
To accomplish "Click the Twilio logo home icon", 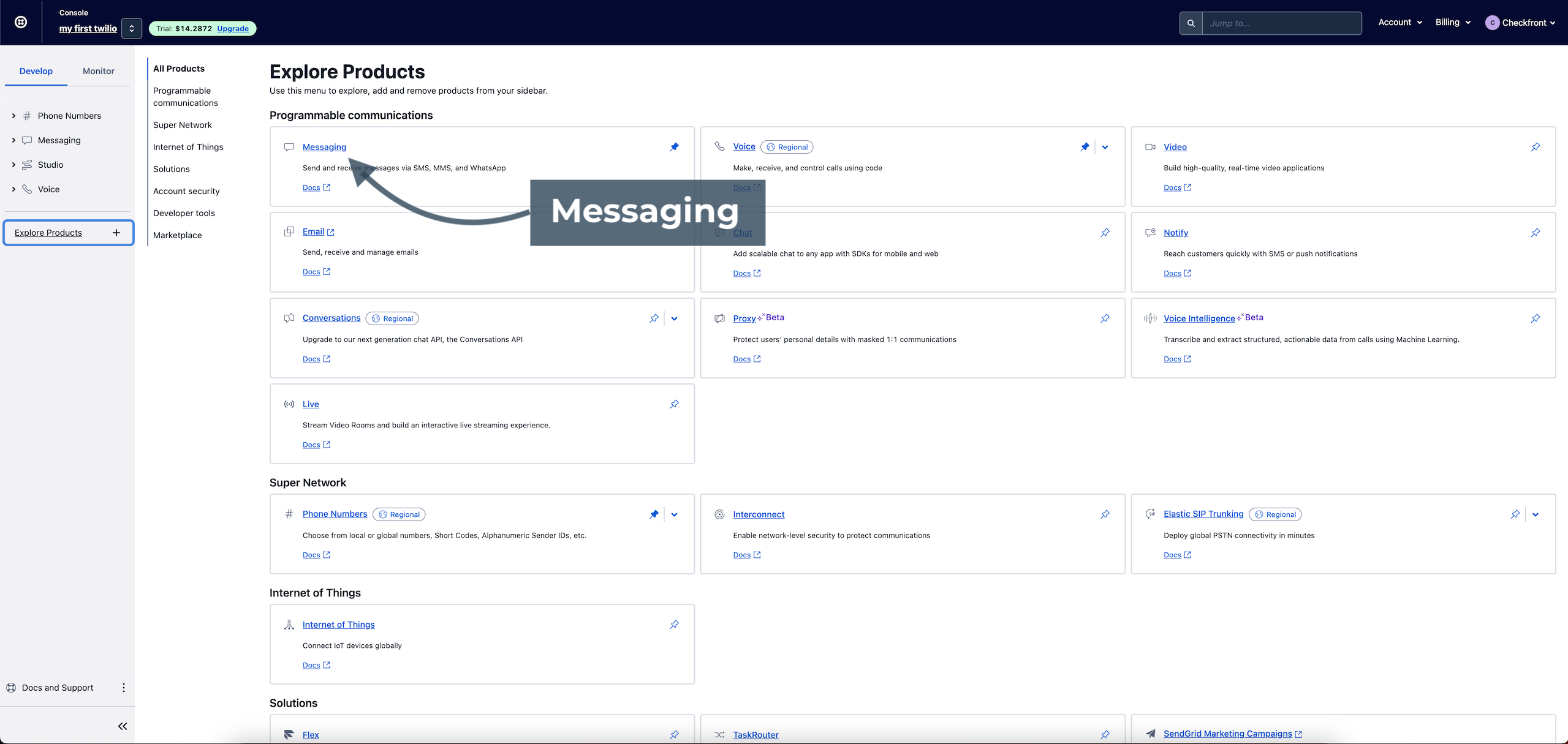I will [x=21, y=22].
